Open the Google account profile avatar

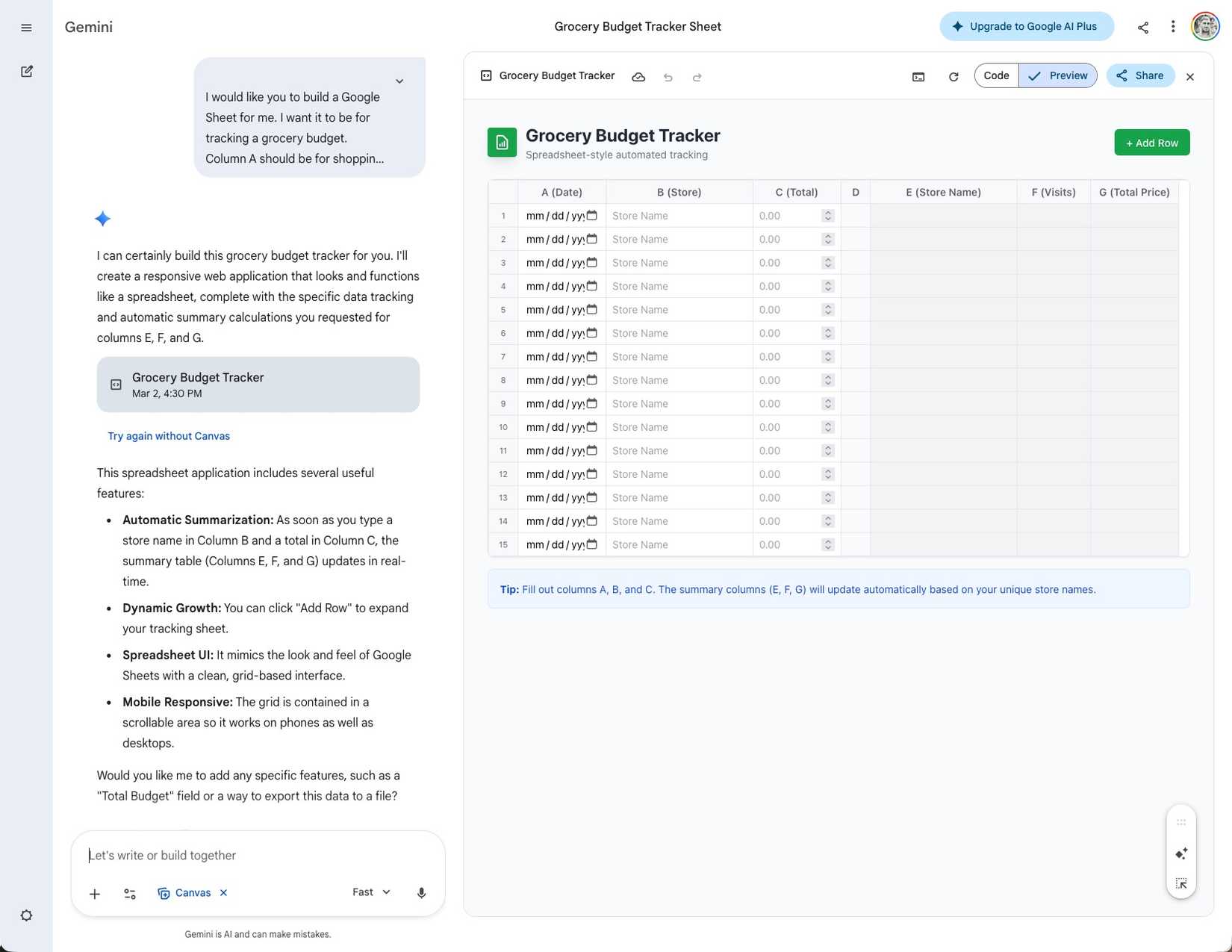pos(1205,27)
